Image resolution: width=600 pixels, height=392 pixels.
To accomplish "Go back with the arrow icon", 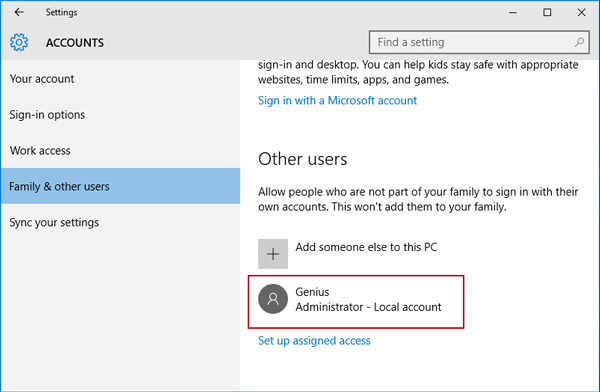I will (19, 12).
